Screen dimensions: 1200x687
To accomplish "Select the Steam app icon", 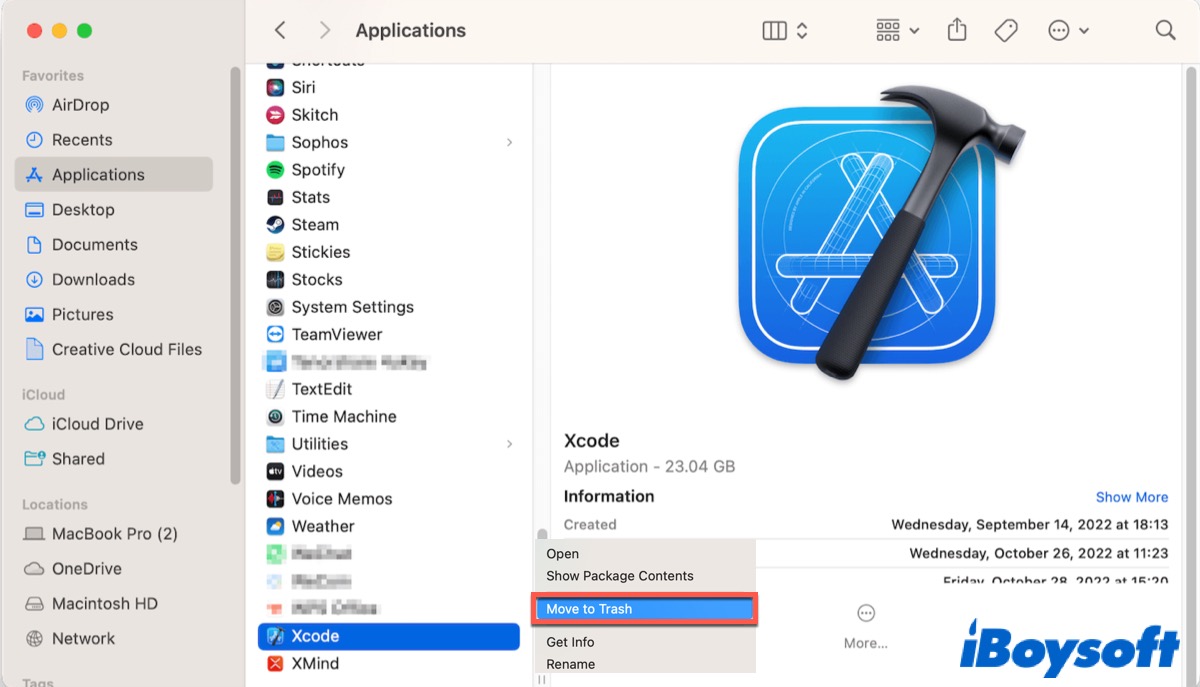I will 275,225.
